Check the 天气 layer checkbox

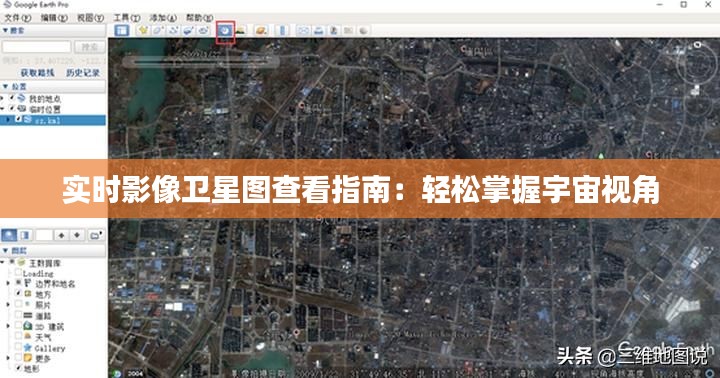pos(18,337)
